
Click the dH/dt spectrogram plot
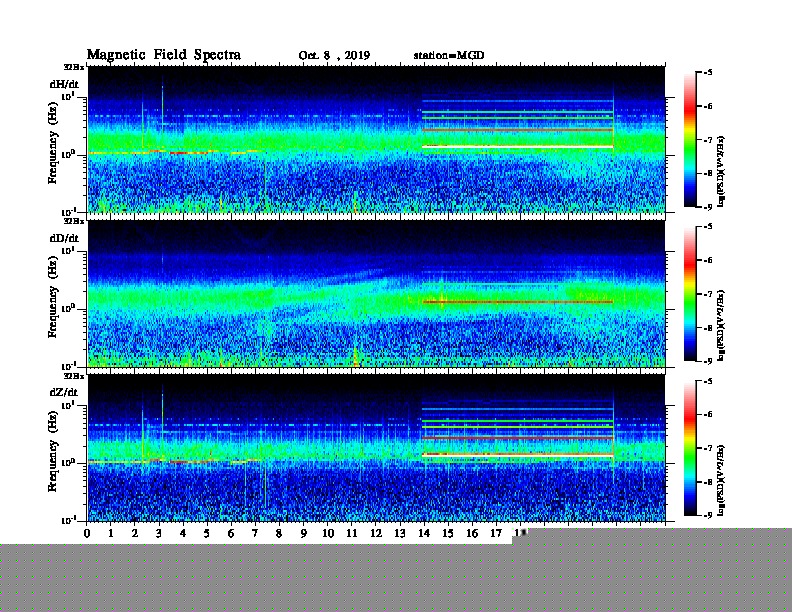(376, 139)
